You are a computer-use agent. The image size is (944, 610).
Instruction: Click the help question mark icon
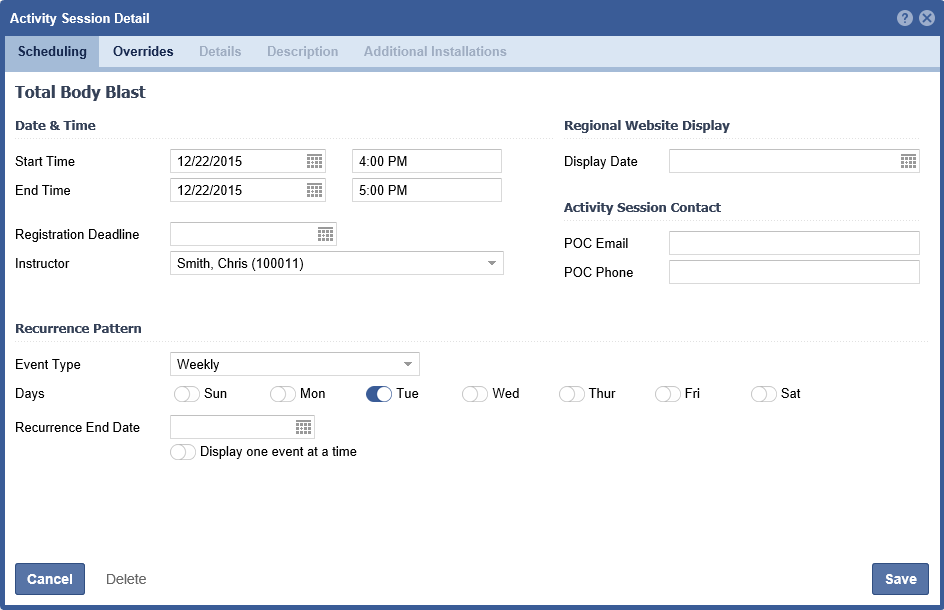905,18
